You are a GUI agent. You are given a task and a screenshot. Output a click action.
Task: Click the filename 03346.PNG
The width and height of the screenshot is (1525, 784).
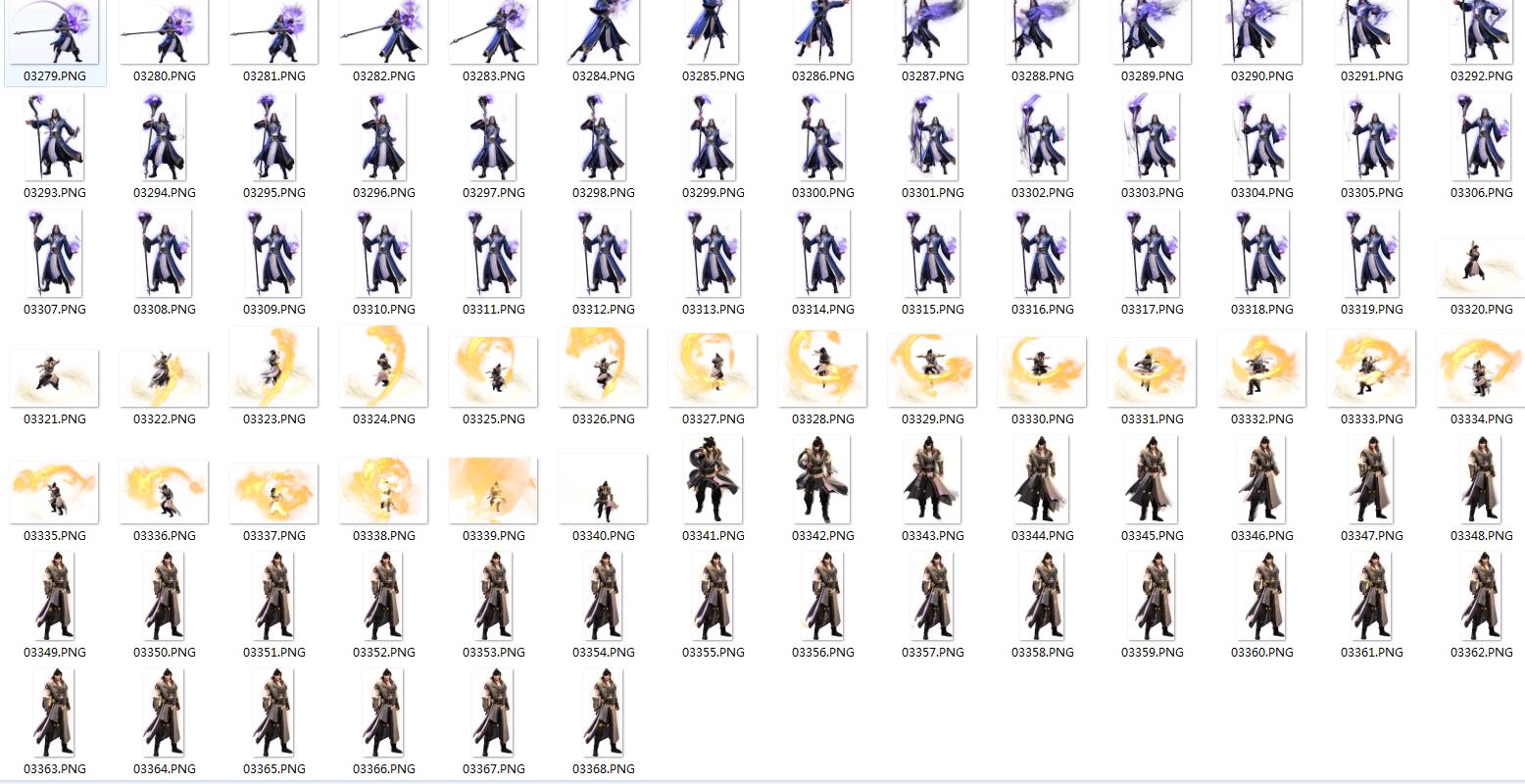[1262, 535]
